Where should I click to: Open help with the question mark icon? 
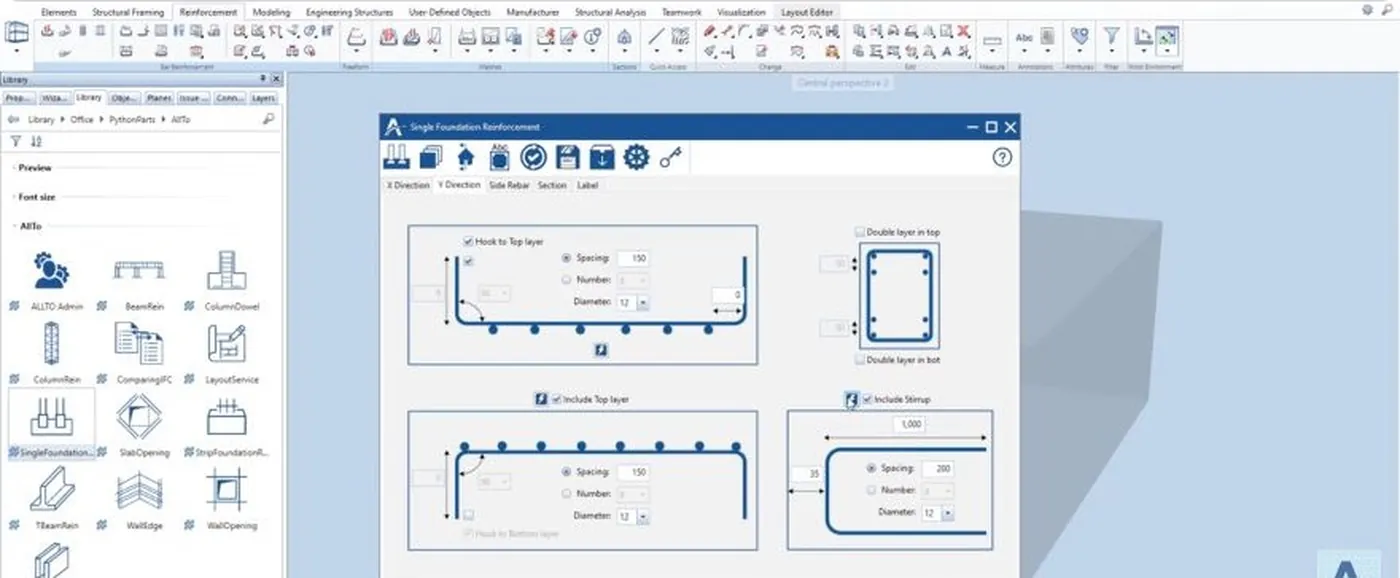(1002, 157)
